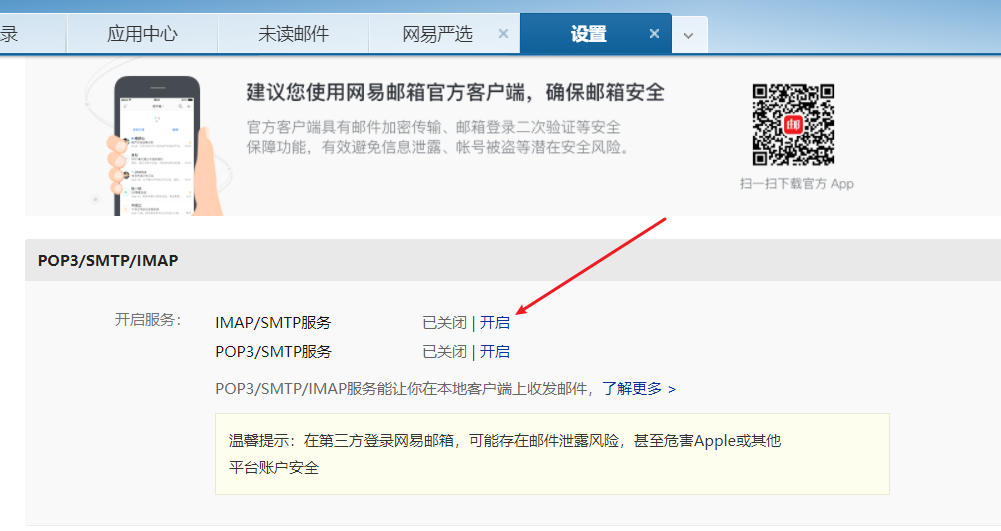Image resolution: width=1001 pixels, height=531 pixels.
Task: Click the 温馨提示 warning text
Action: point(504,454)
